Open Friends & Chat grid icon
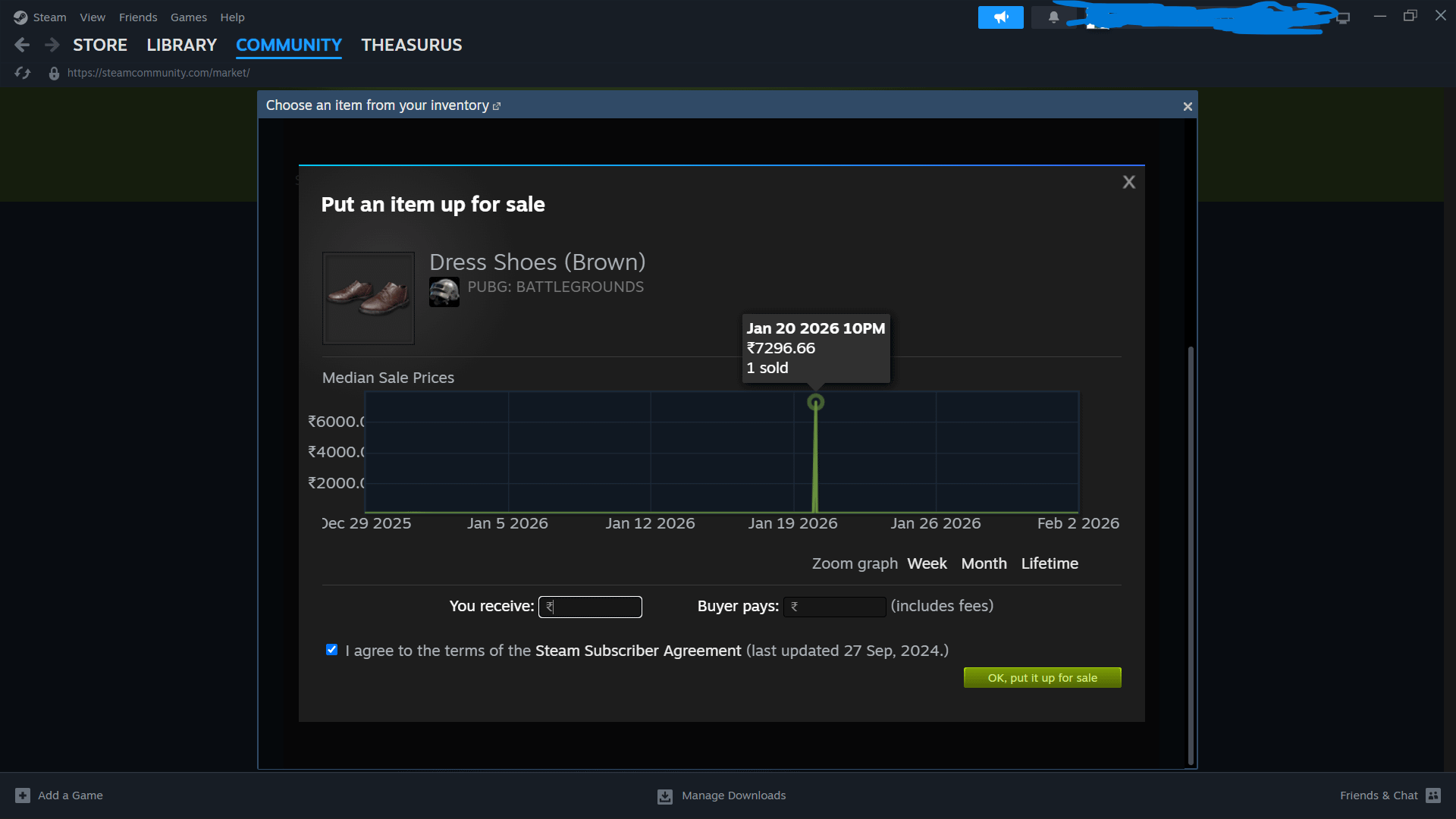Screen dimensions: 1456x819 pos(1433,795)
